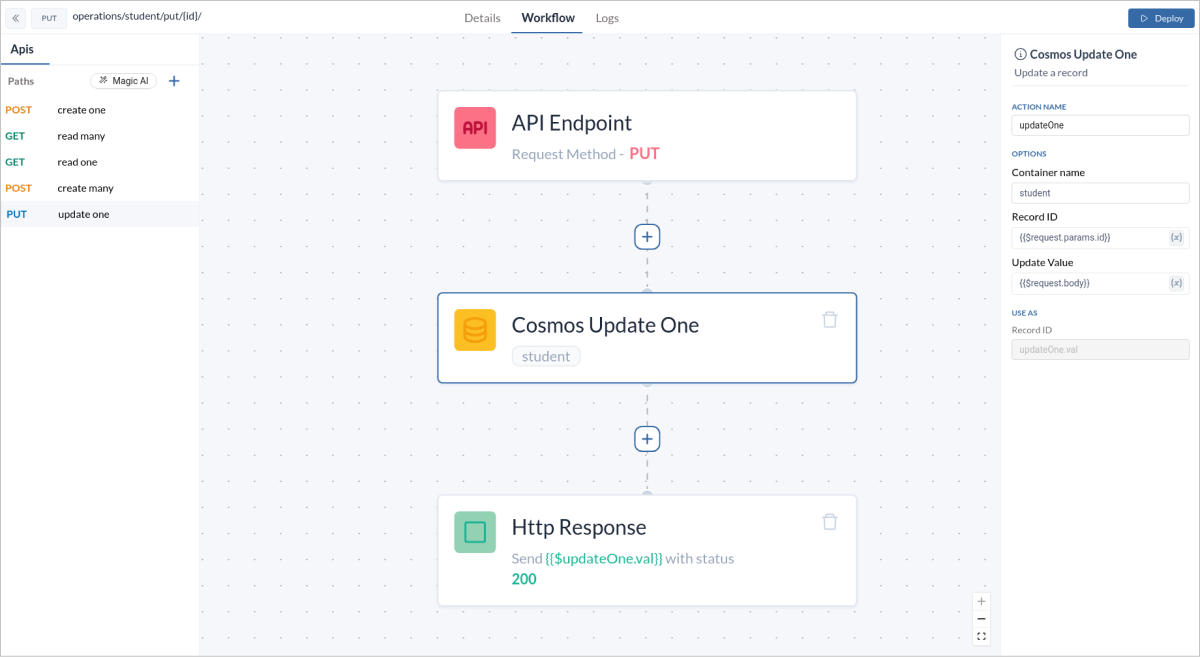Edit the Action Name field
Viewport: 1200px width, 657px height.
pyautogui.click(x=1100, y=125)
